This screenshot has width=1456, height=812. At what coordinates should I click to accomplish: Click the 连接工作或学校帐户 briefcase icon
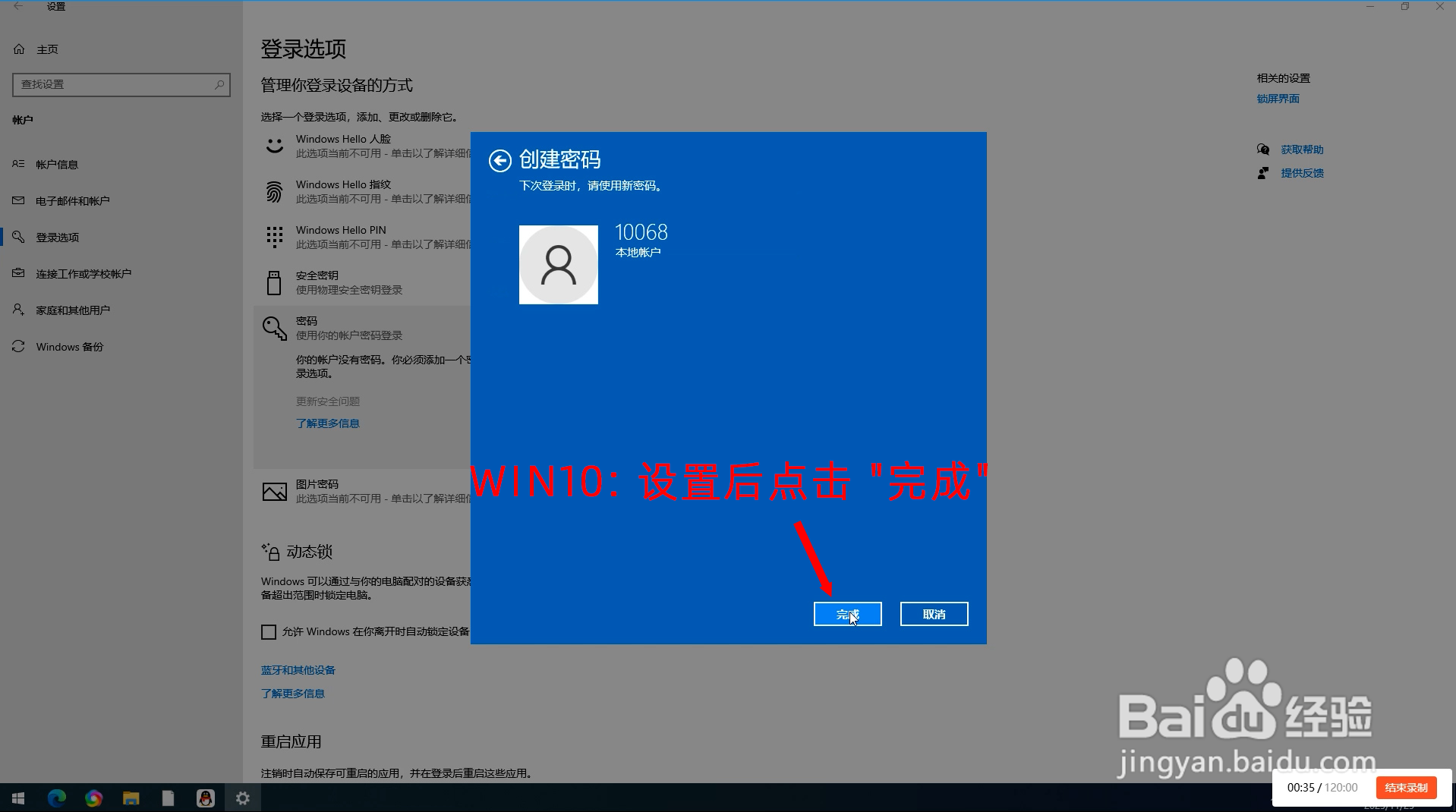pos(18,273)
